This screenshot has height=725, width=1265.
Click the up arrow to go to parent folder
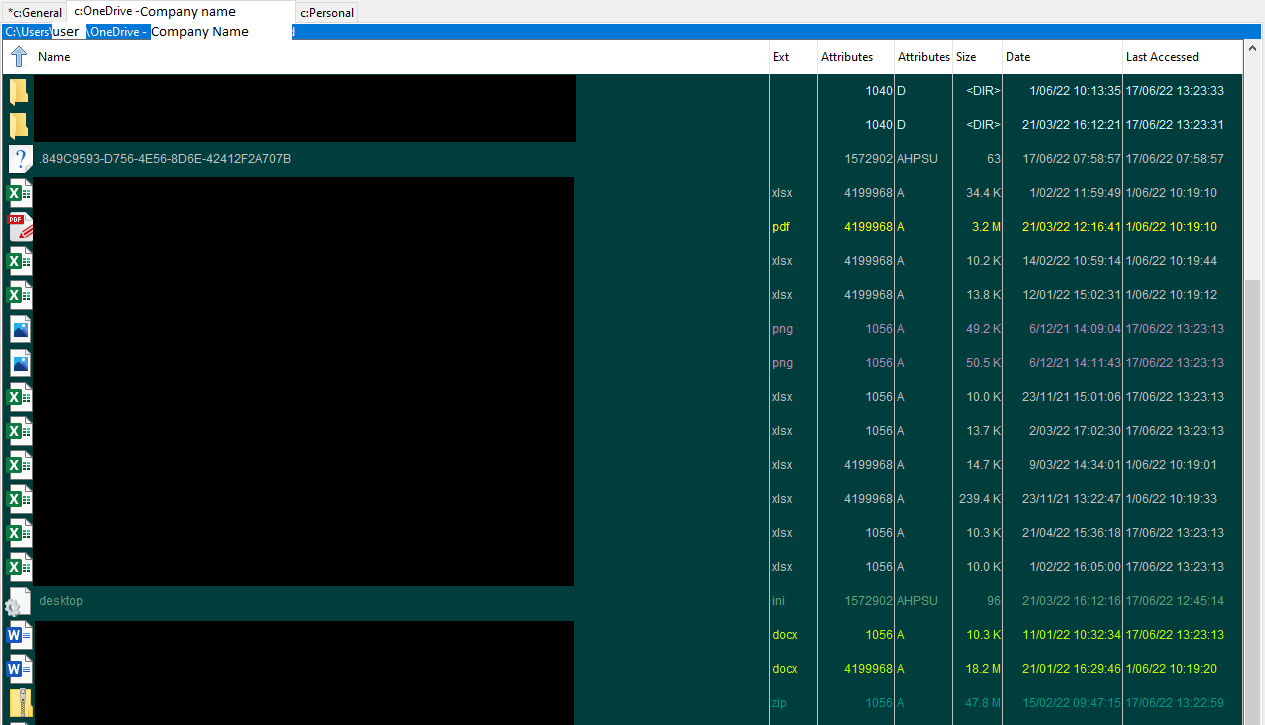pos(17,57)
